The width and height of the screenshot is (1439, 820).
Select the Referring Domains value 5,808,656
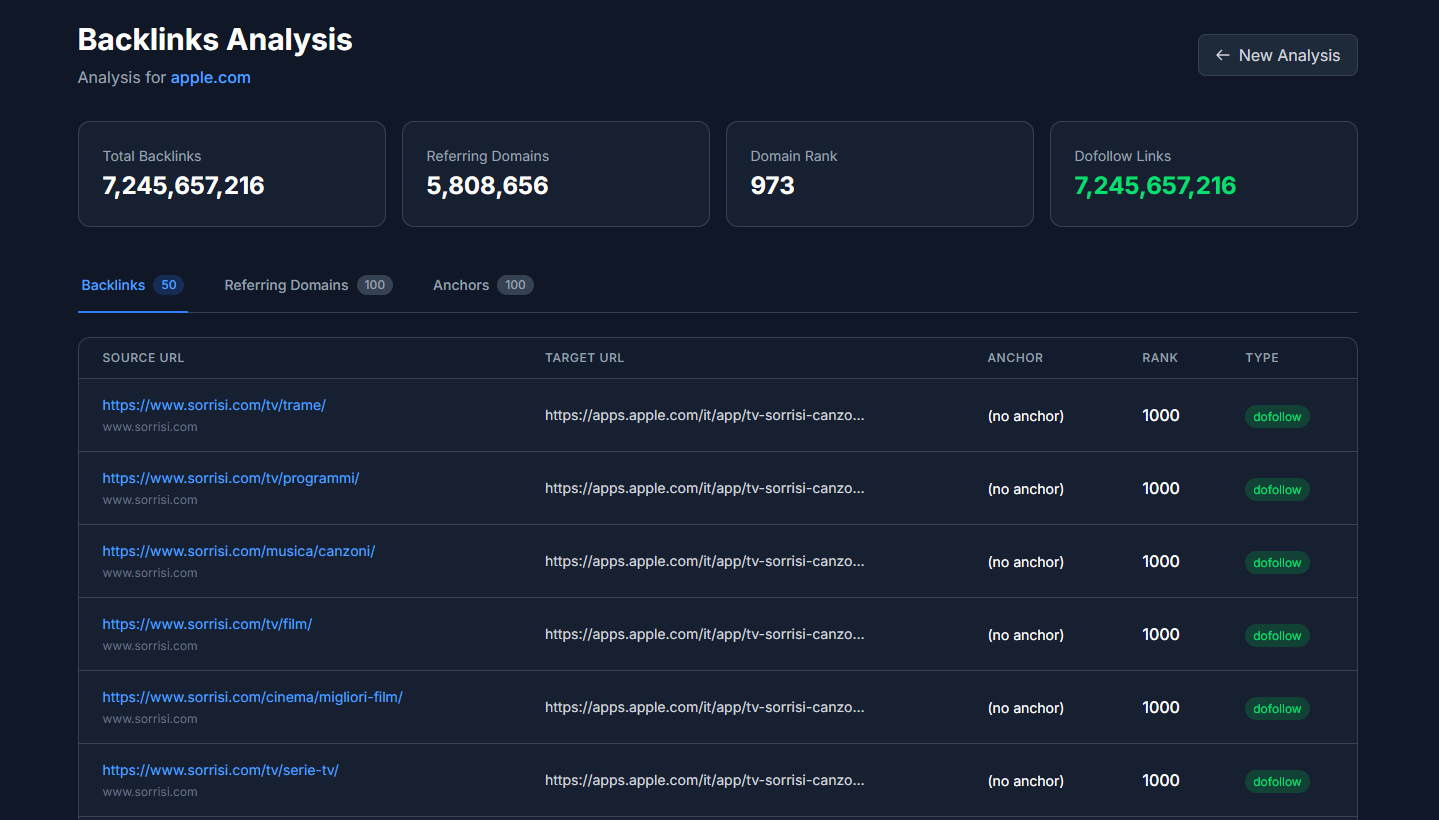pos(487,186)
